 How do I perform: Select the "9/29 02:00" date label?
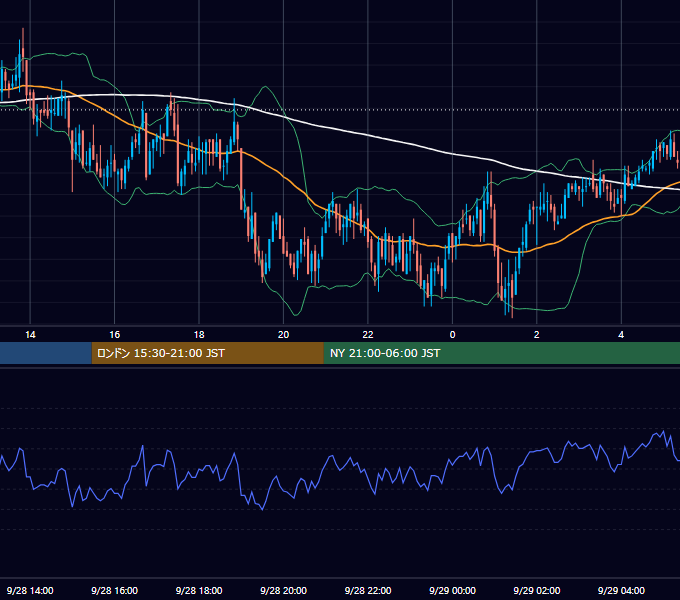coord(536,590)
